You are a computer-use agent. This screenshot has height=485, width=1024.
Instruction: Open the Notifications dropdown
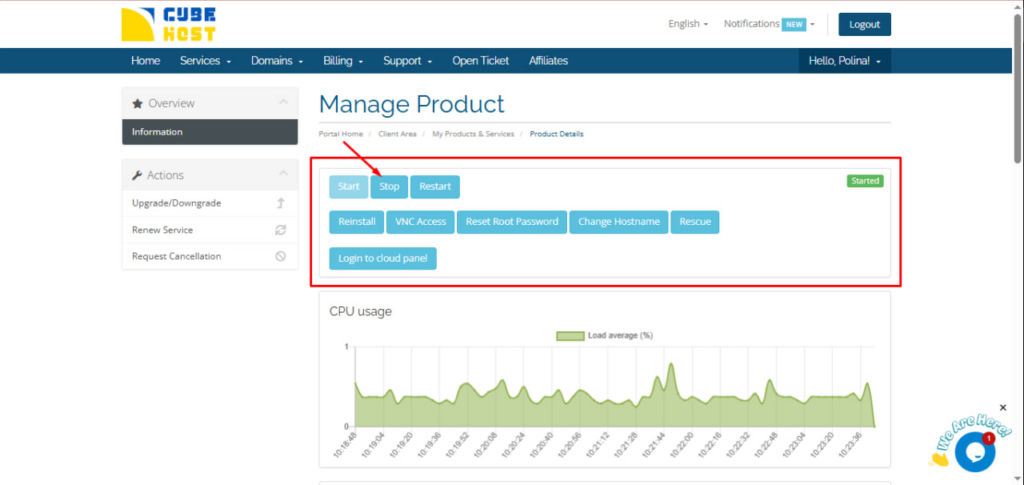click(768, 24)
